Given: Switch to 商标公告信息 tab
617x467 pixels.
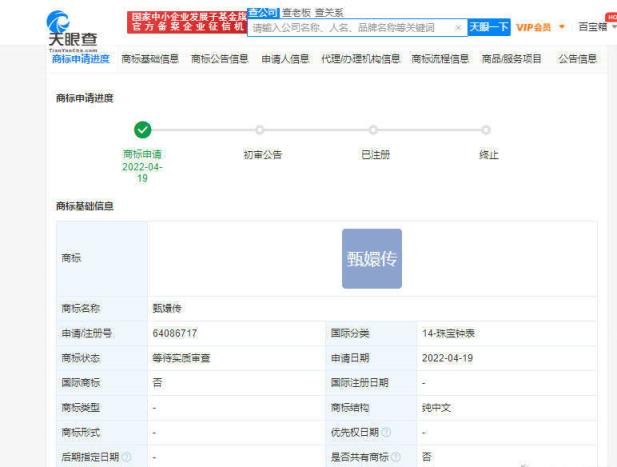Looking at the screenshot, I should click(220, 59).
